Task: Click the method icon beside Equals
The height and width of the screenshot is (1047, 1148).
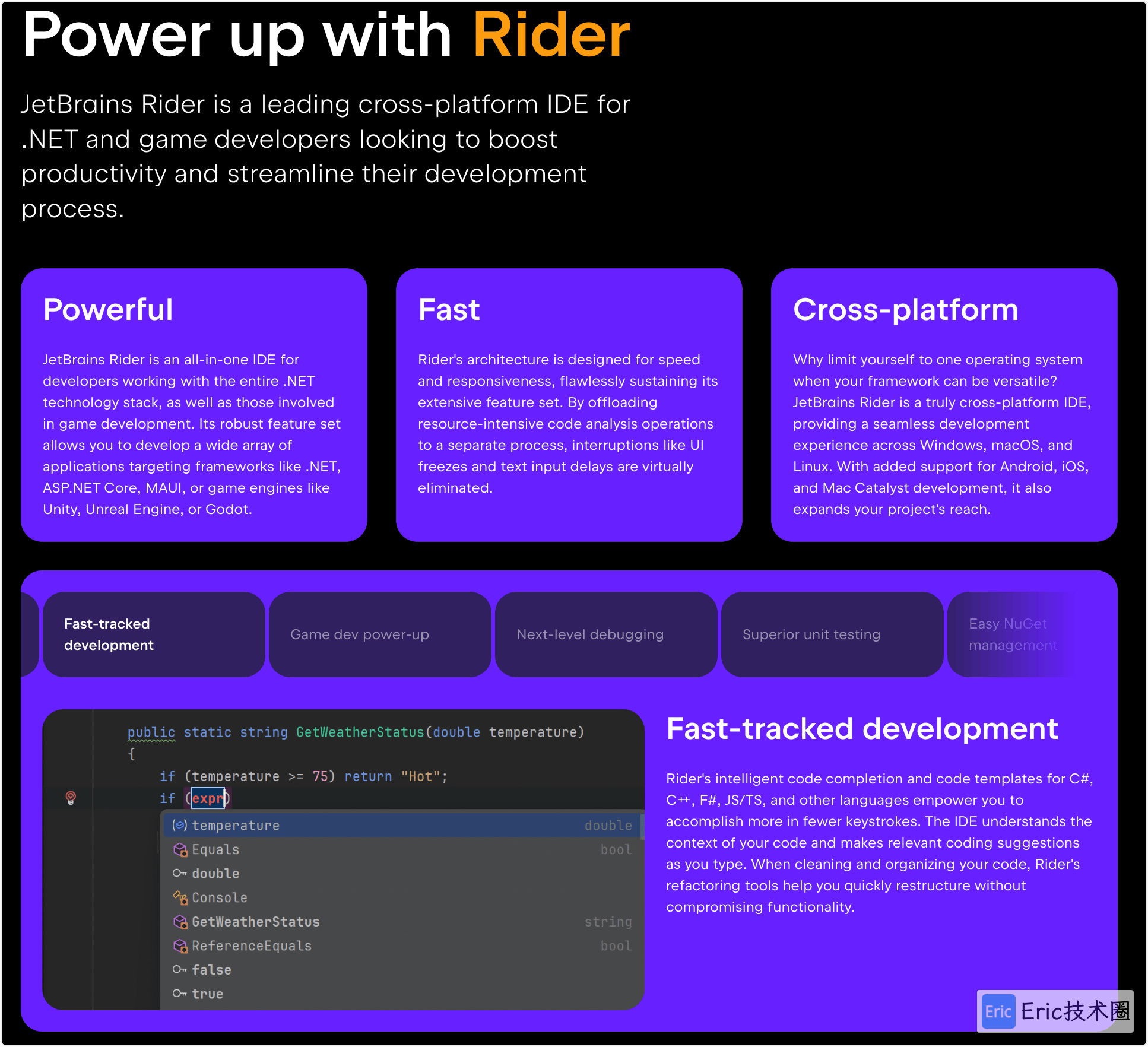Action: pos(180,849)
